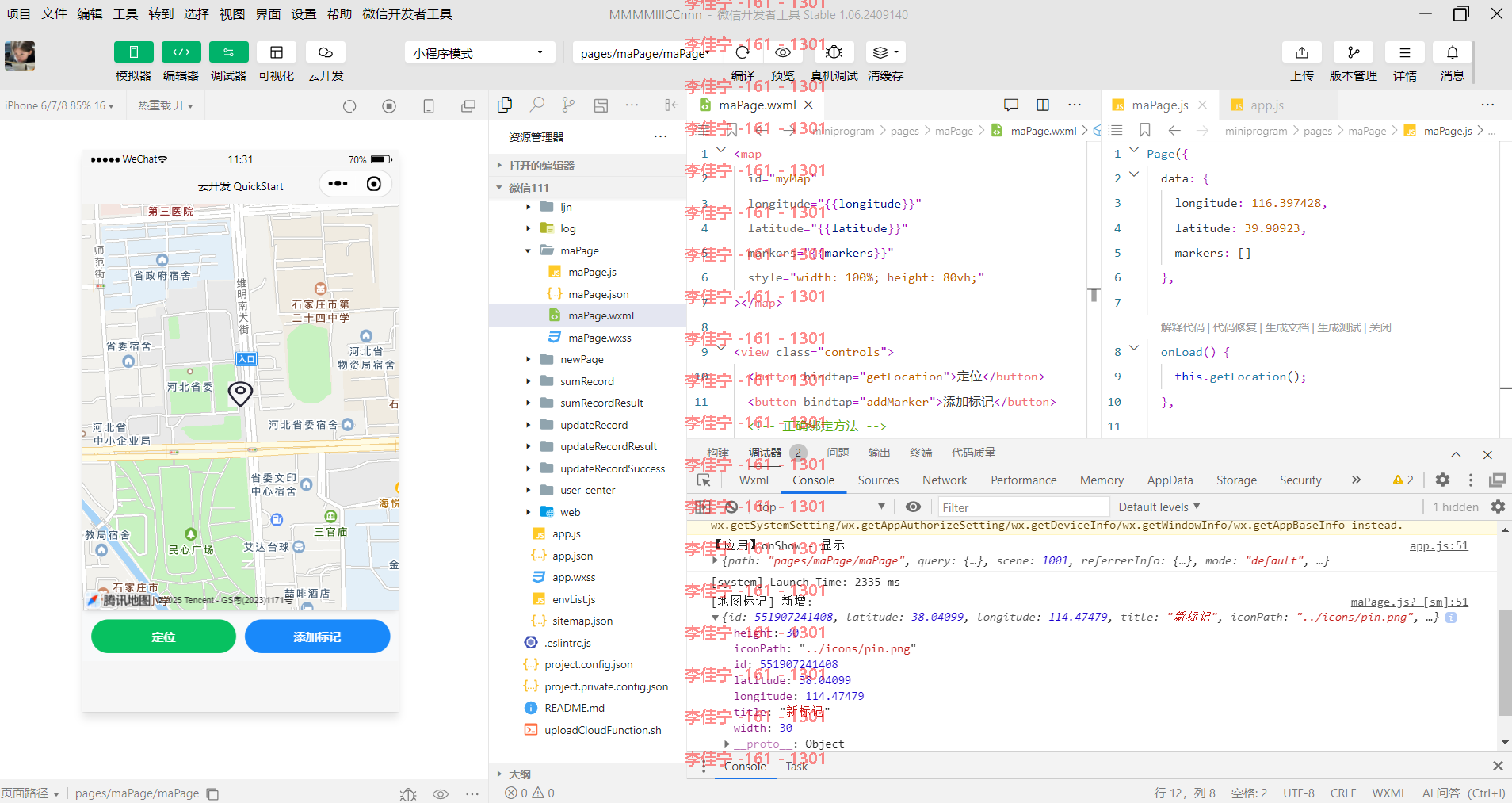Switch to the Wxml devtools tab

[x=754, y=480]
